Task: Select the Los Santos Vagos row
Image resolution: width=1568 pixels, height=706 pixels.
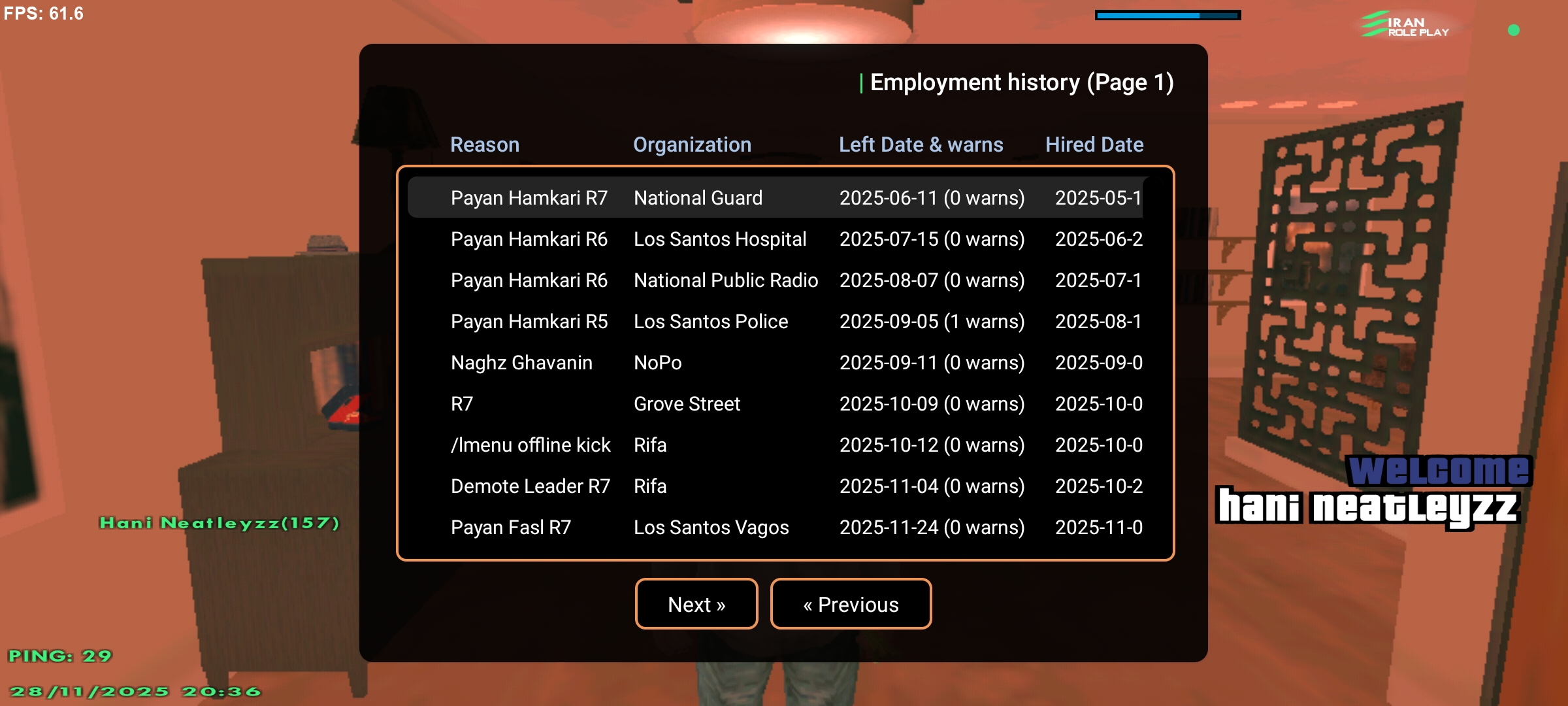Action: [x=775, y=527]
